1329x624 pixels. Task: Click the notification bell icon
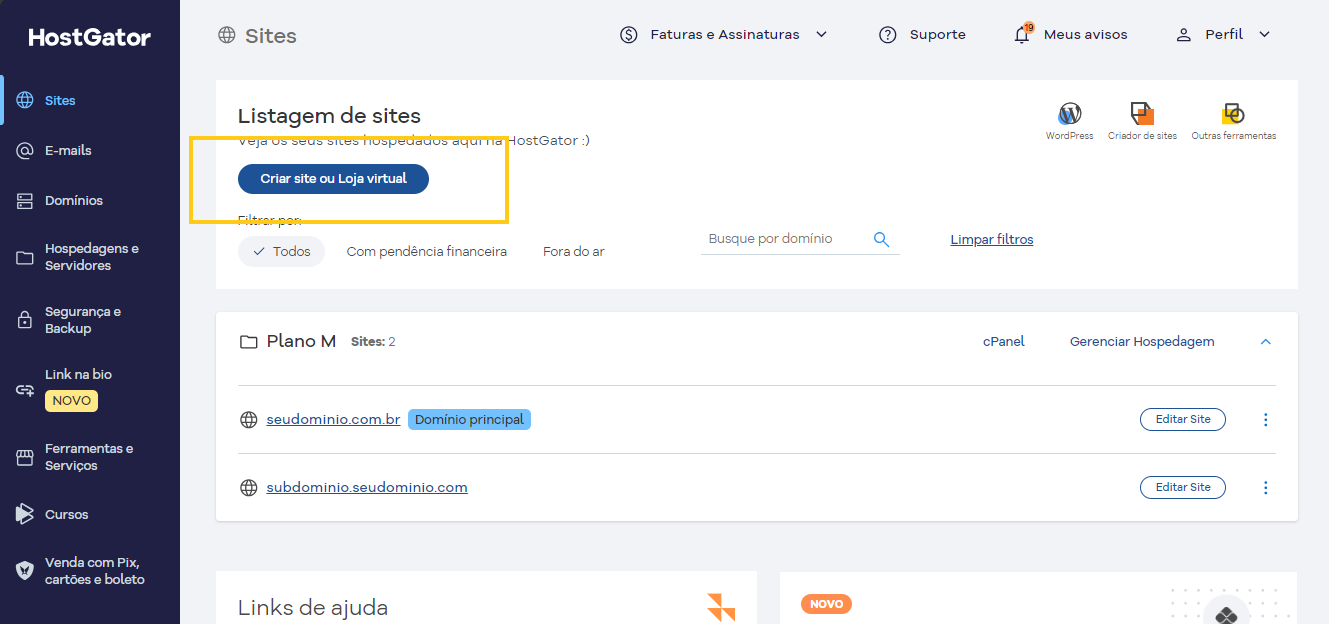tap(1022, 36)
